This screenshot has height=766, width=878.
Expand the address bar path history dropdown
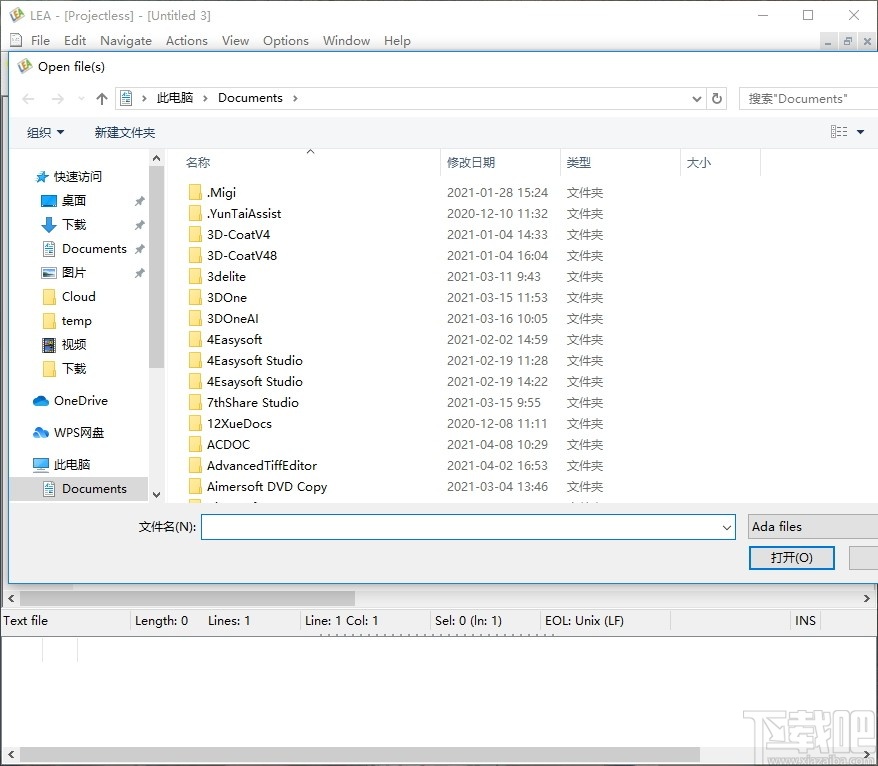point(697,99)
